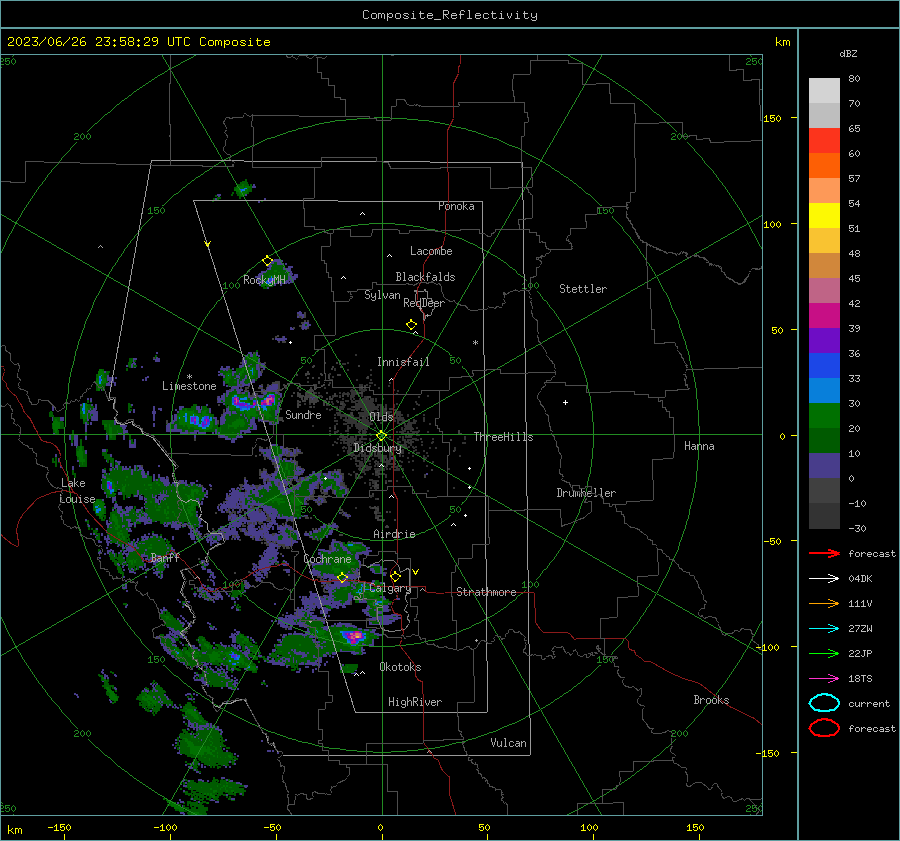Click the Calgary city label
The height and width of the screenshot is (841, 900).
point(390,588)
